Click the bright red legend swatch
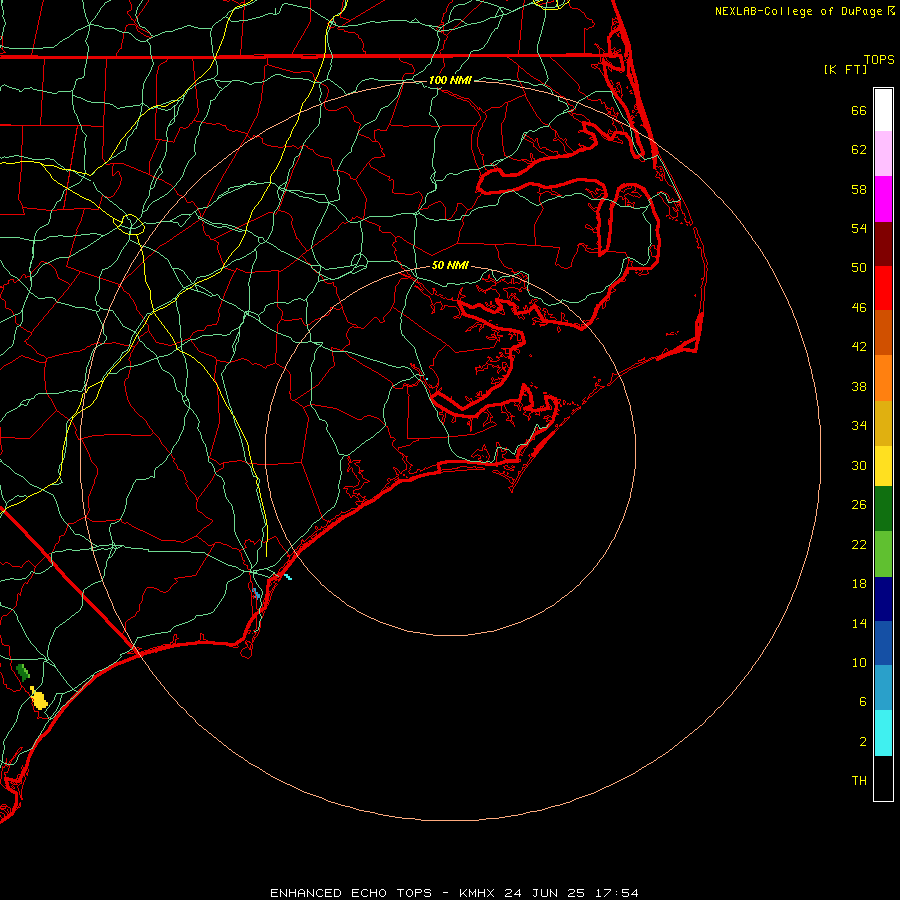 [883, 288]
